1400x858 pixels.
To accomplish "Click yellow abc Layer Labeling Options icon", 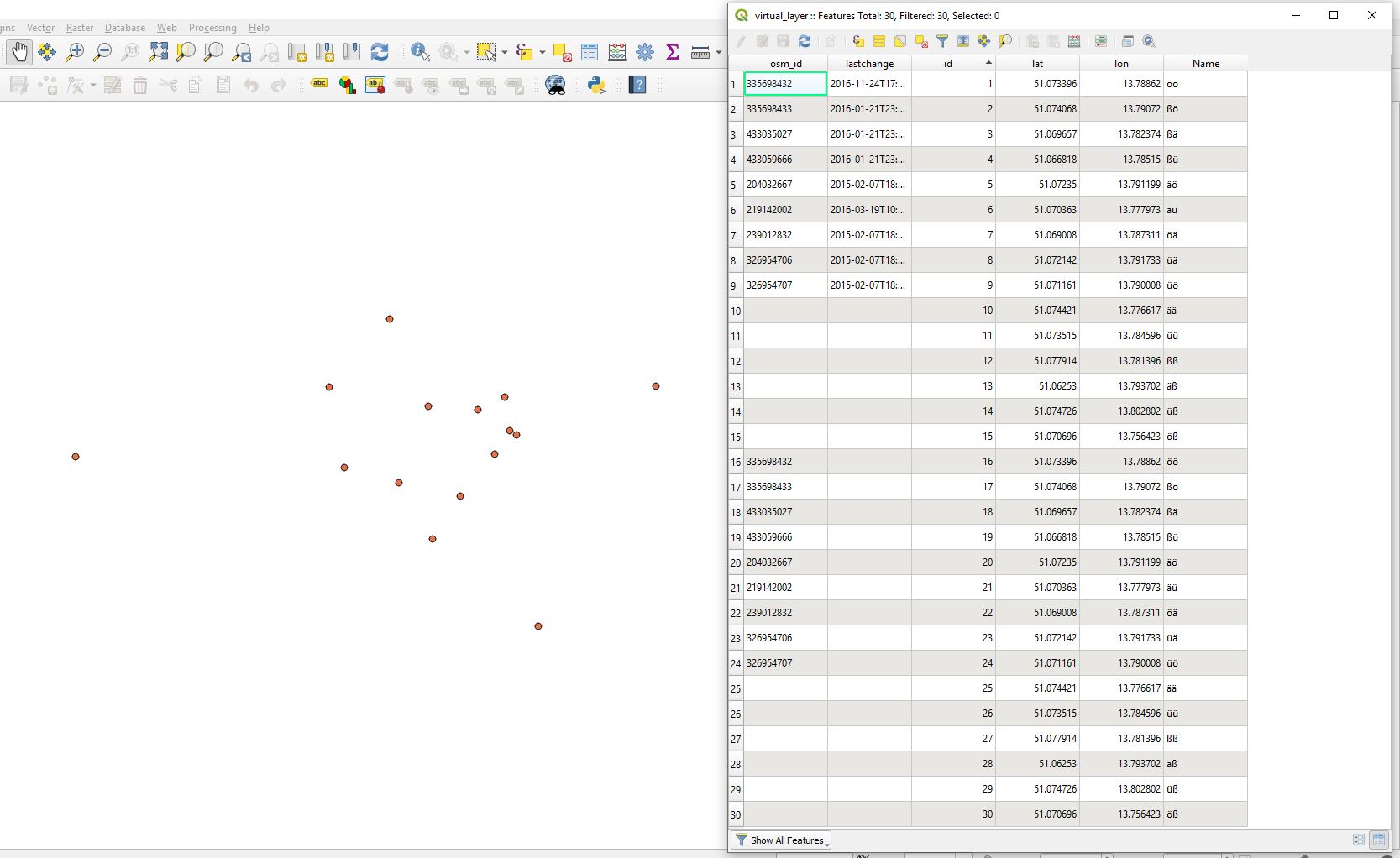I will (x=319, y=84).
